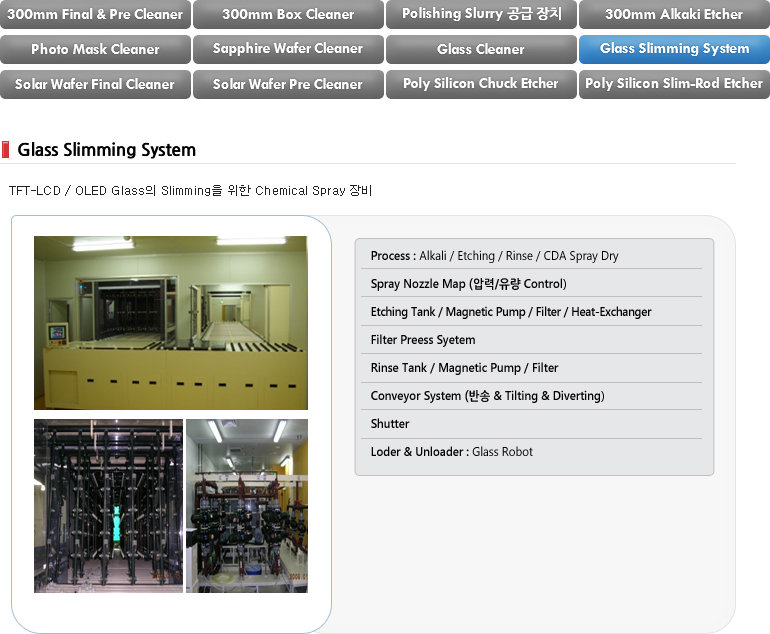770x634 pixels.
Task: Switch to Photo Mask Cleaner tab
Action: click(x=95, y=49)
